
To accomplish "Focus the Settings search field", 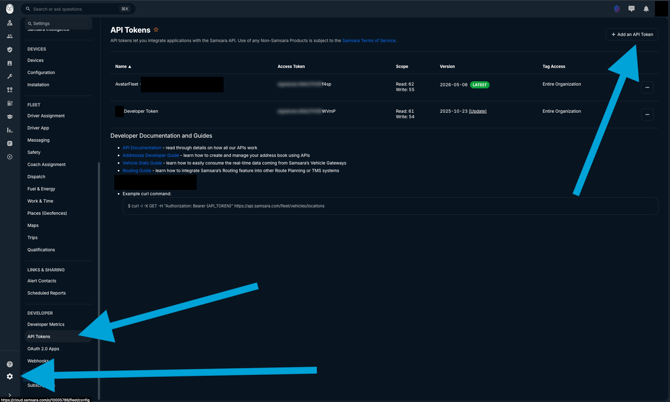I will coord(59,23).
